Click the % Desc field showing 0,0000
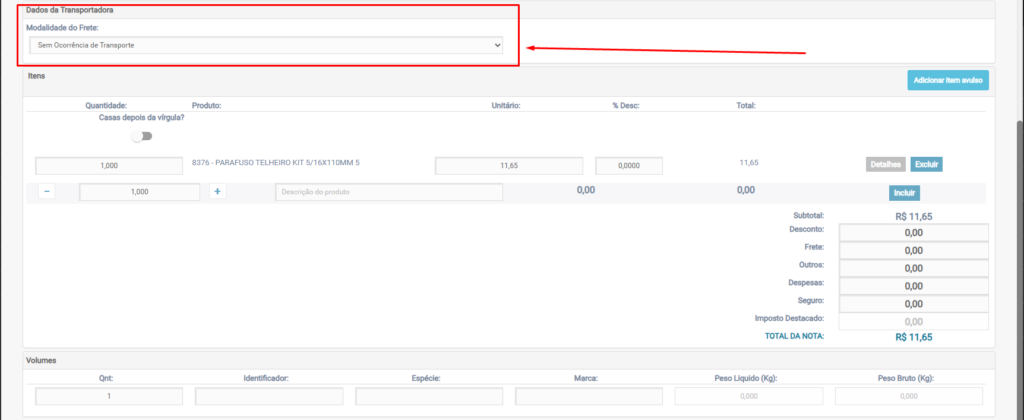The width and height of the screenshot is (1024, 420). (x=630, y=166)
